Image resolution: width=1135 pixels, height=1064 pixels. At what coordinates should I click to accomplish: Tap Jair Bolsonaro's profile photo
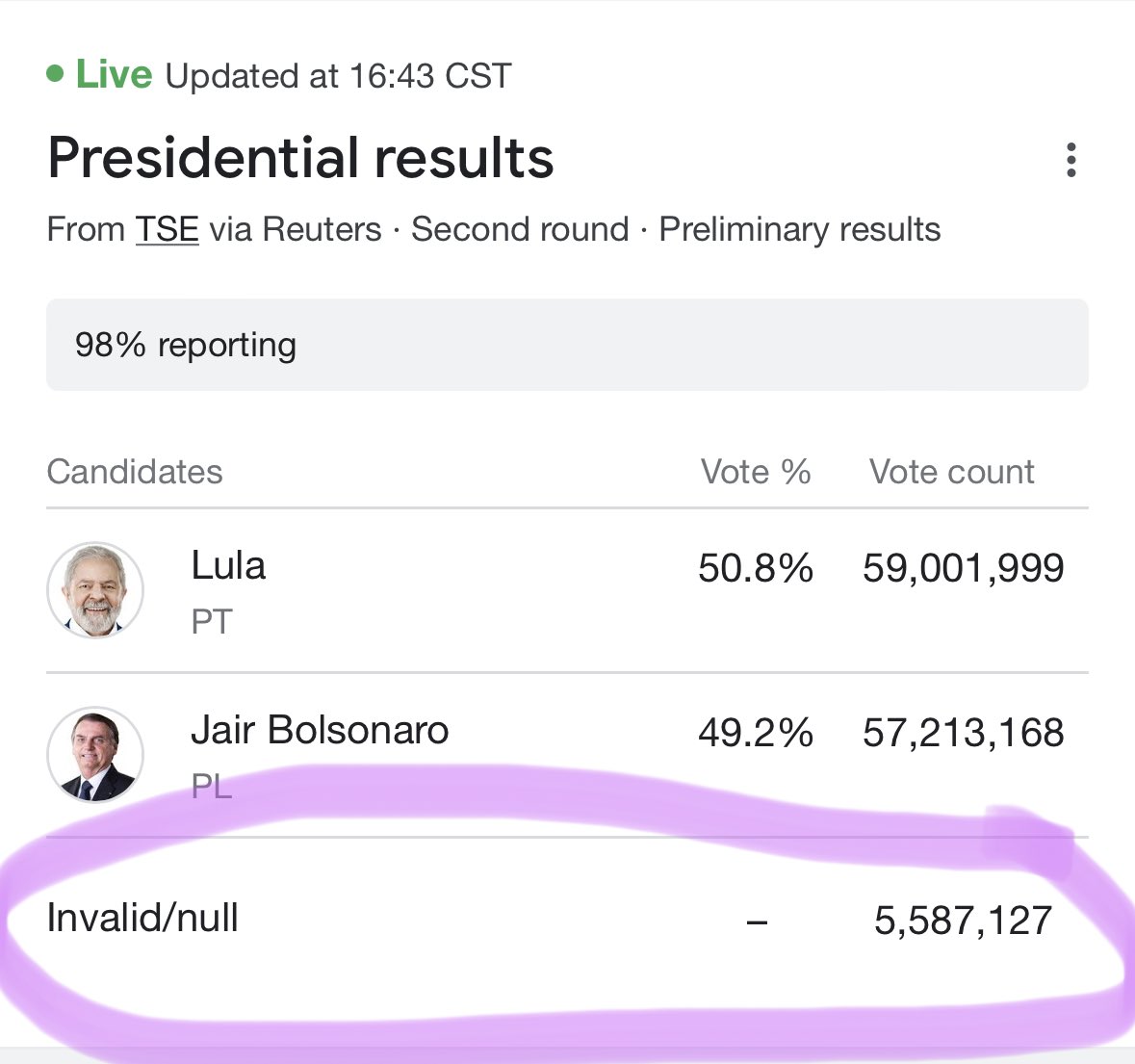click(95, 754)
